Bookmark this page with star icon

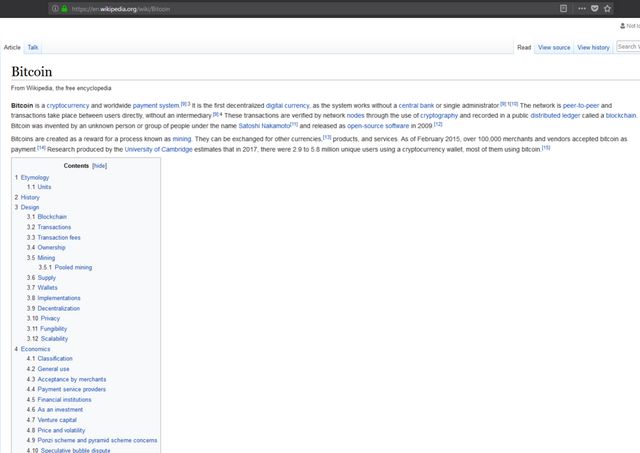click(x=607, y=9)
